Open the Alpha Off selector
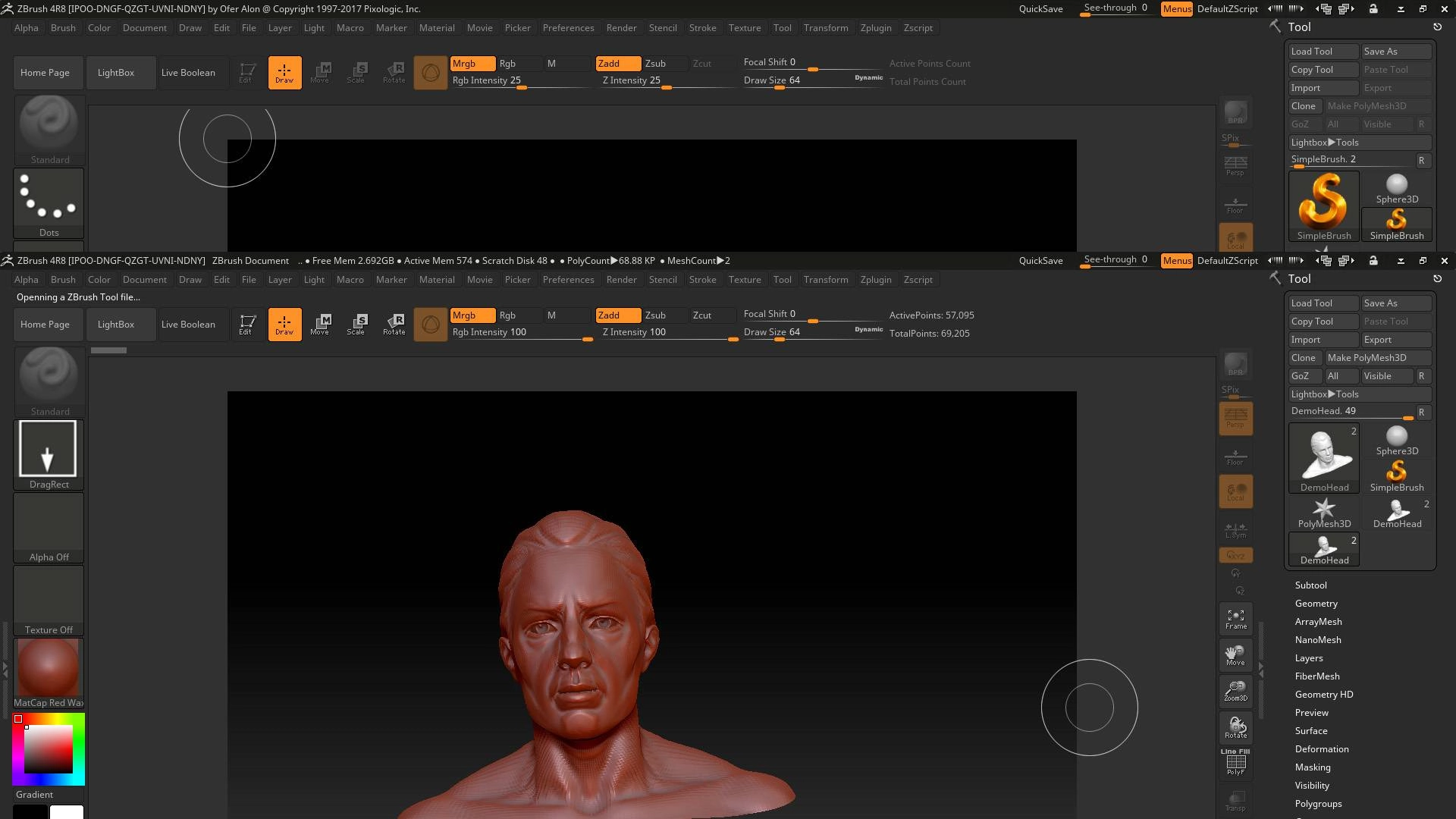Screen dimensions: 1456x819 tap(49, 528)
